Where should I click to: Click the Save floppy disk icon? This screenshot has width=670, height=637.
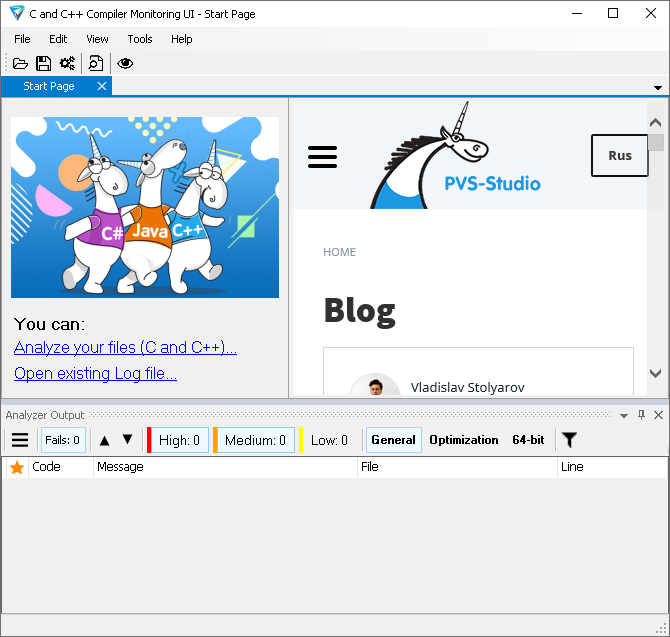coord(43,63)
